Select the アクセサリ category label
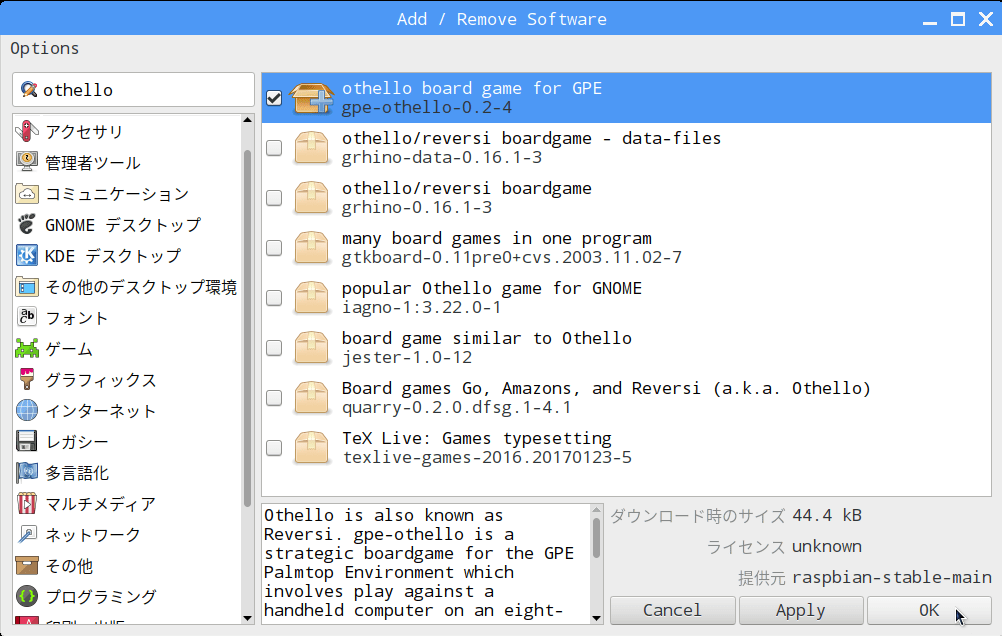The width and height of the screenshot is (1002, 636). click(84, 132)
